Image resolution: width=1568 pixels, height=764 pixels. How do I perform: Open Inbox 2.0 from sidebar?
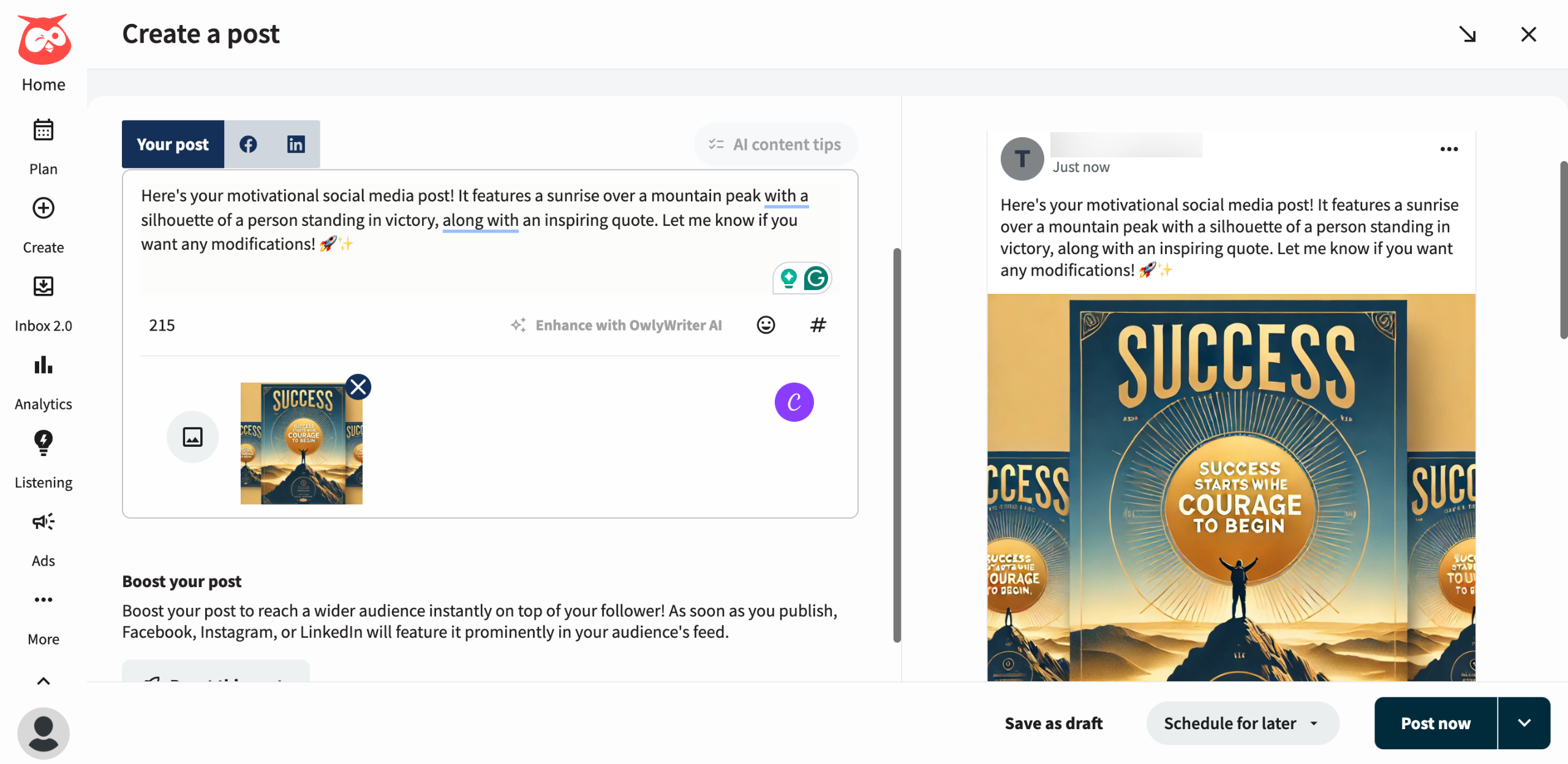point(43,286)
